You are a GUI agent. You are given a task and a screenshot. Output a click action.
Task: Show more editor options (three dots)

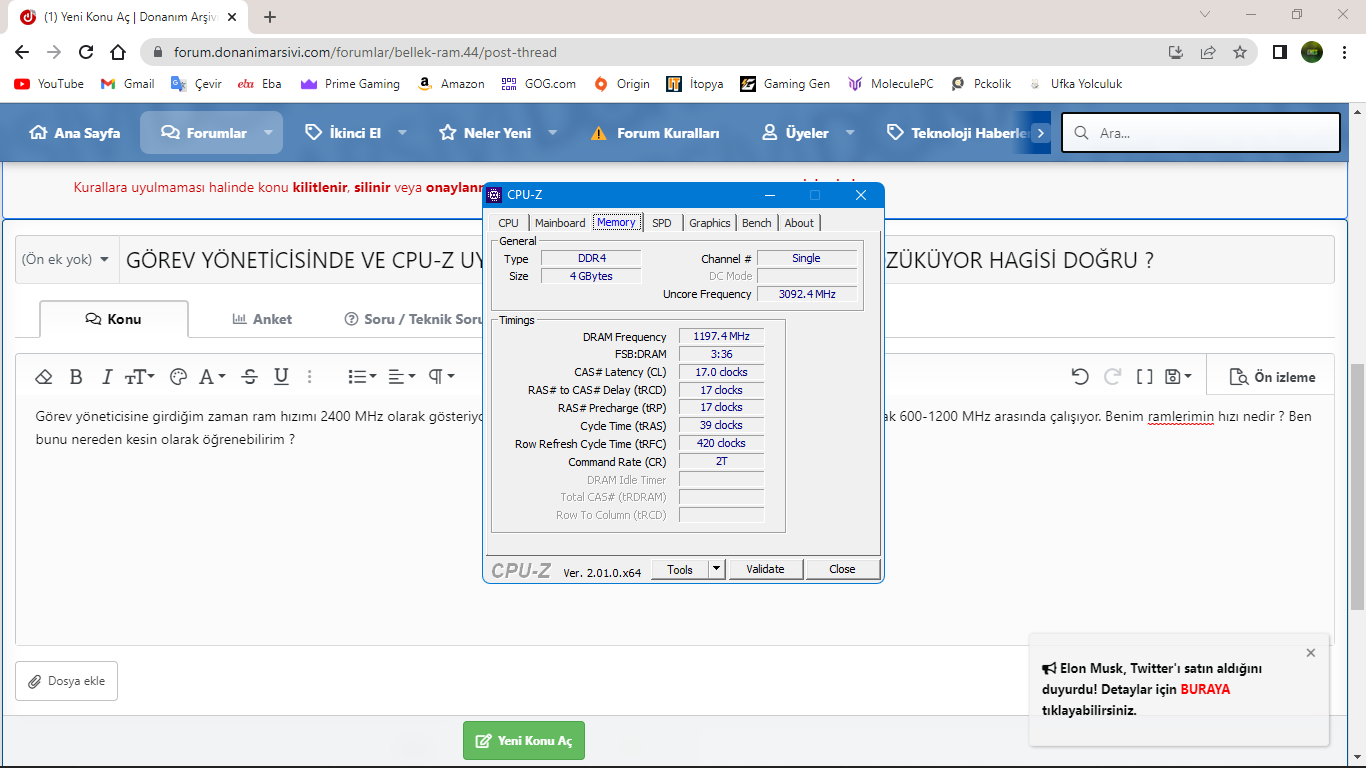coord(310,377)
